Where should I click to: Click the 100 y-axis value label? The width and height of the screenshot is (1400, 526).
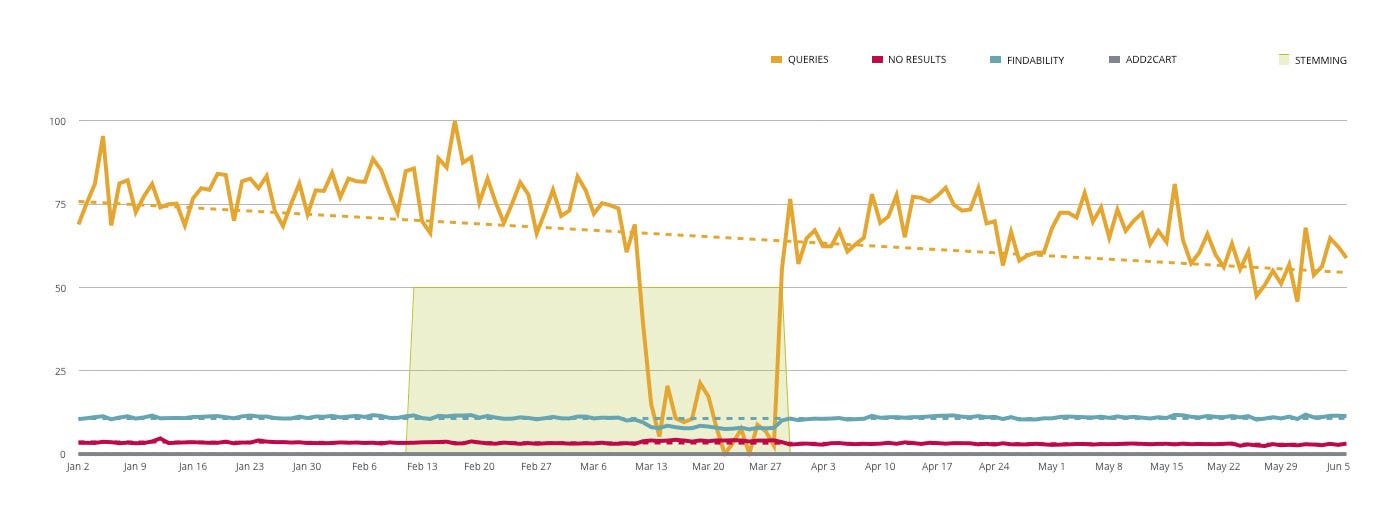pos(57,121)
